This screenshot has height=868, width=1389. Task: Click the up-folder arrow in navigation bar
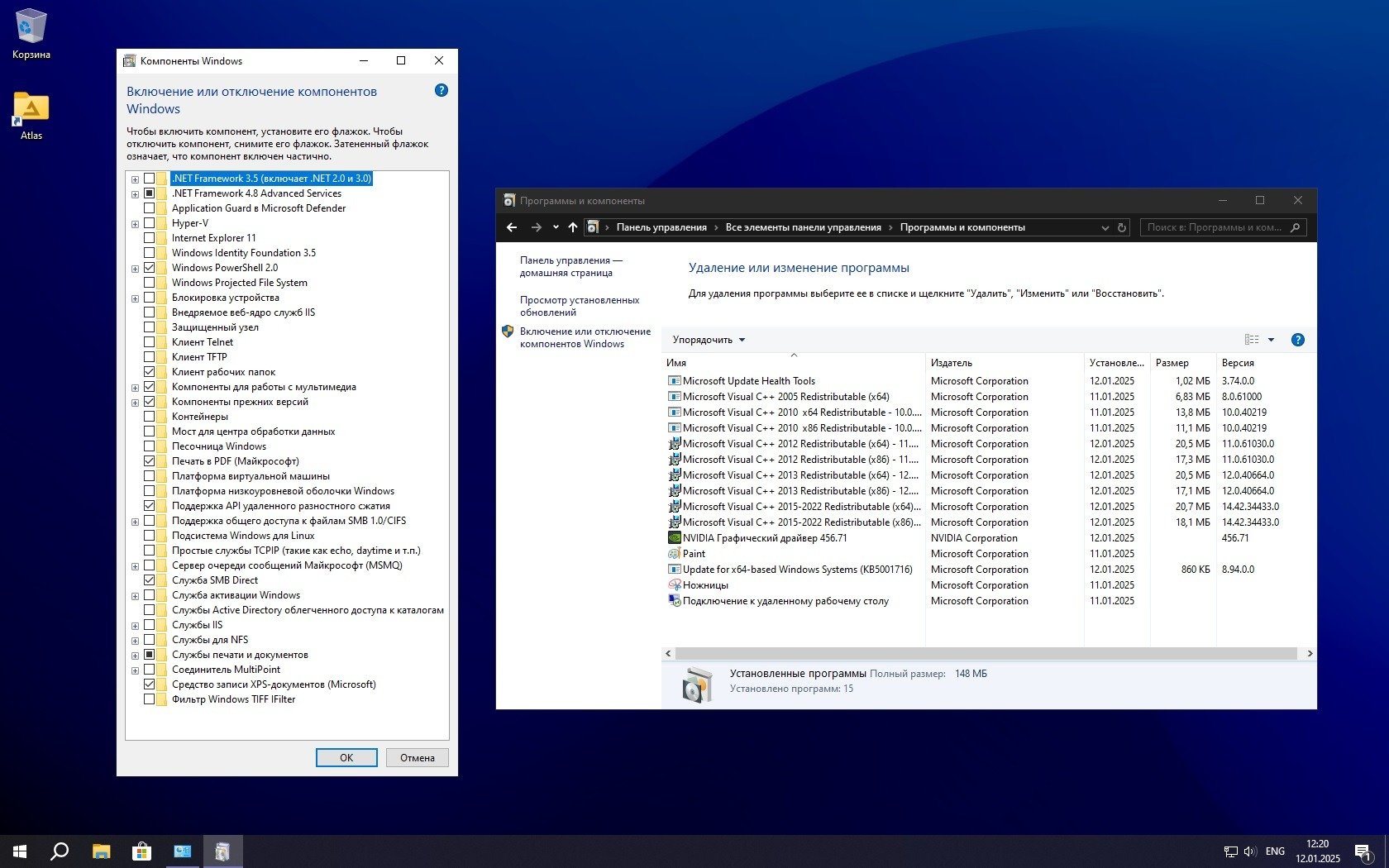click(x=573, y=227)
